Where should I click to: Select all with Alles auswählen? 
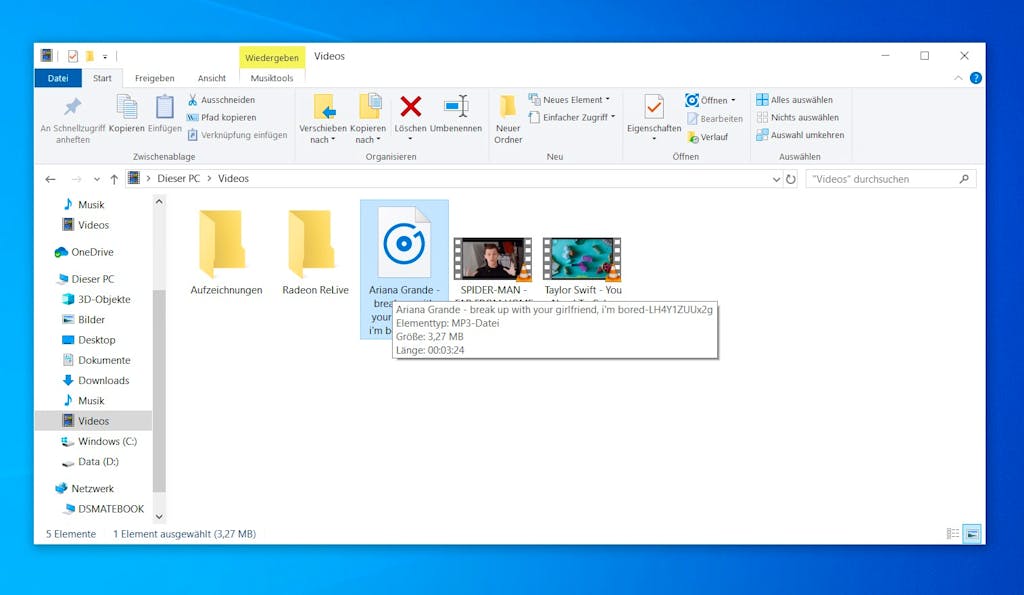tap(794, 100)
